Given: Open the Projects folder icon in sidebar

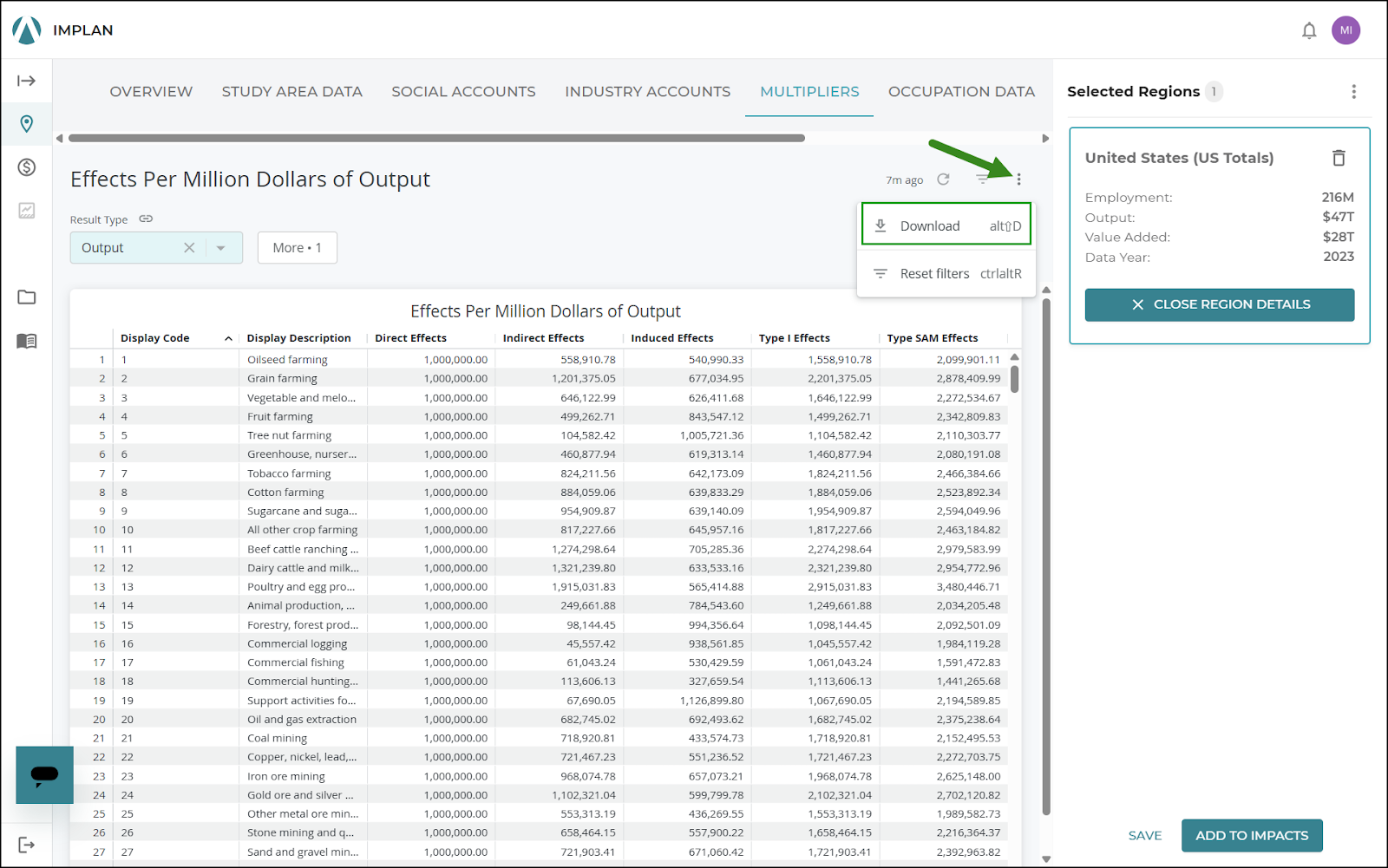Looking at the screenshot, I should pyautogui.click(x=27, y=297).
